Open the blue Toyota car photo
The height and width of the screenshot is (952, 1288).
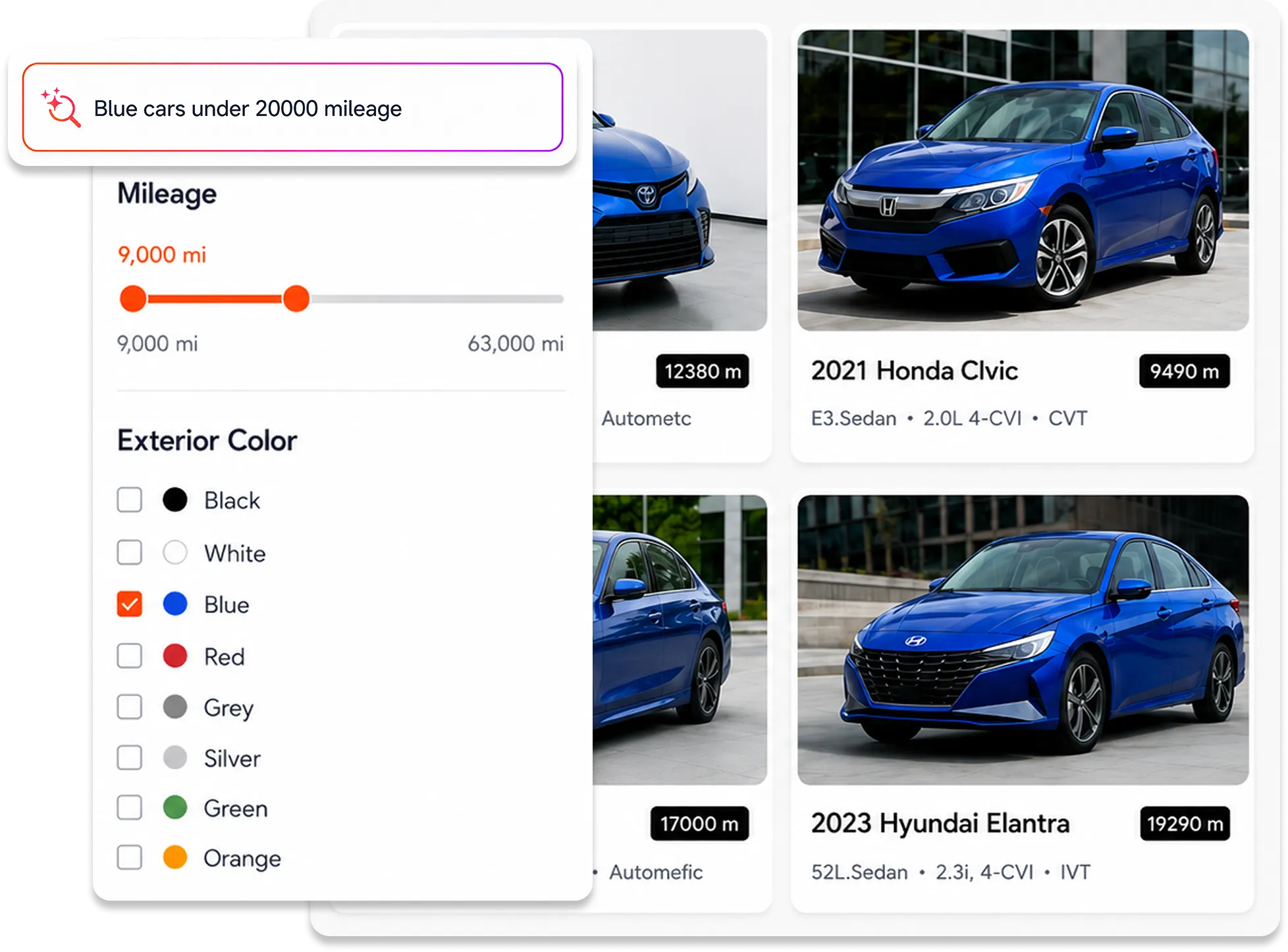tap(680, 180)
